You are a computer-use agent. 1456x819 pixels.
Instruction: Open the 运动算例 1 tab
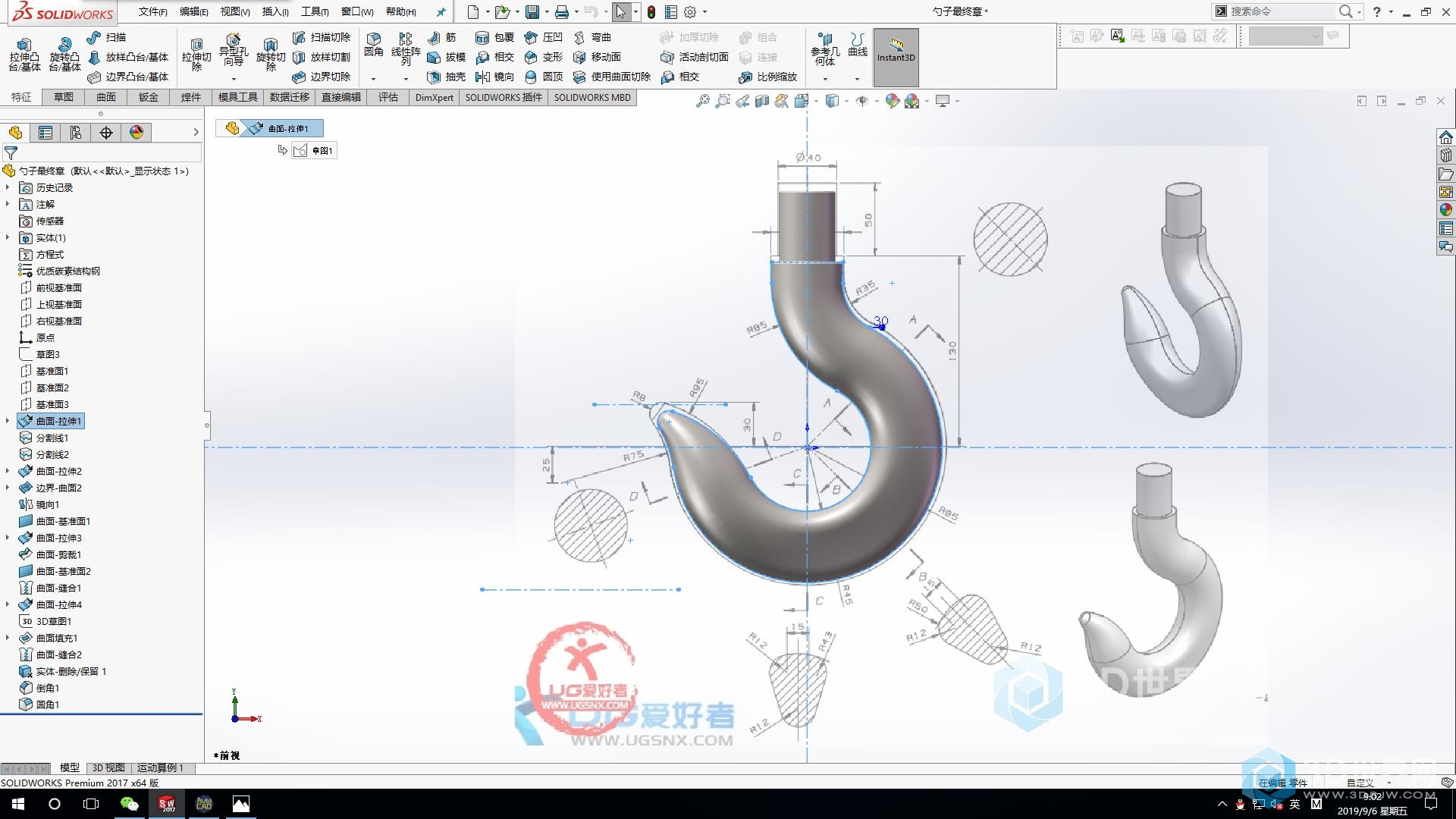160,767
